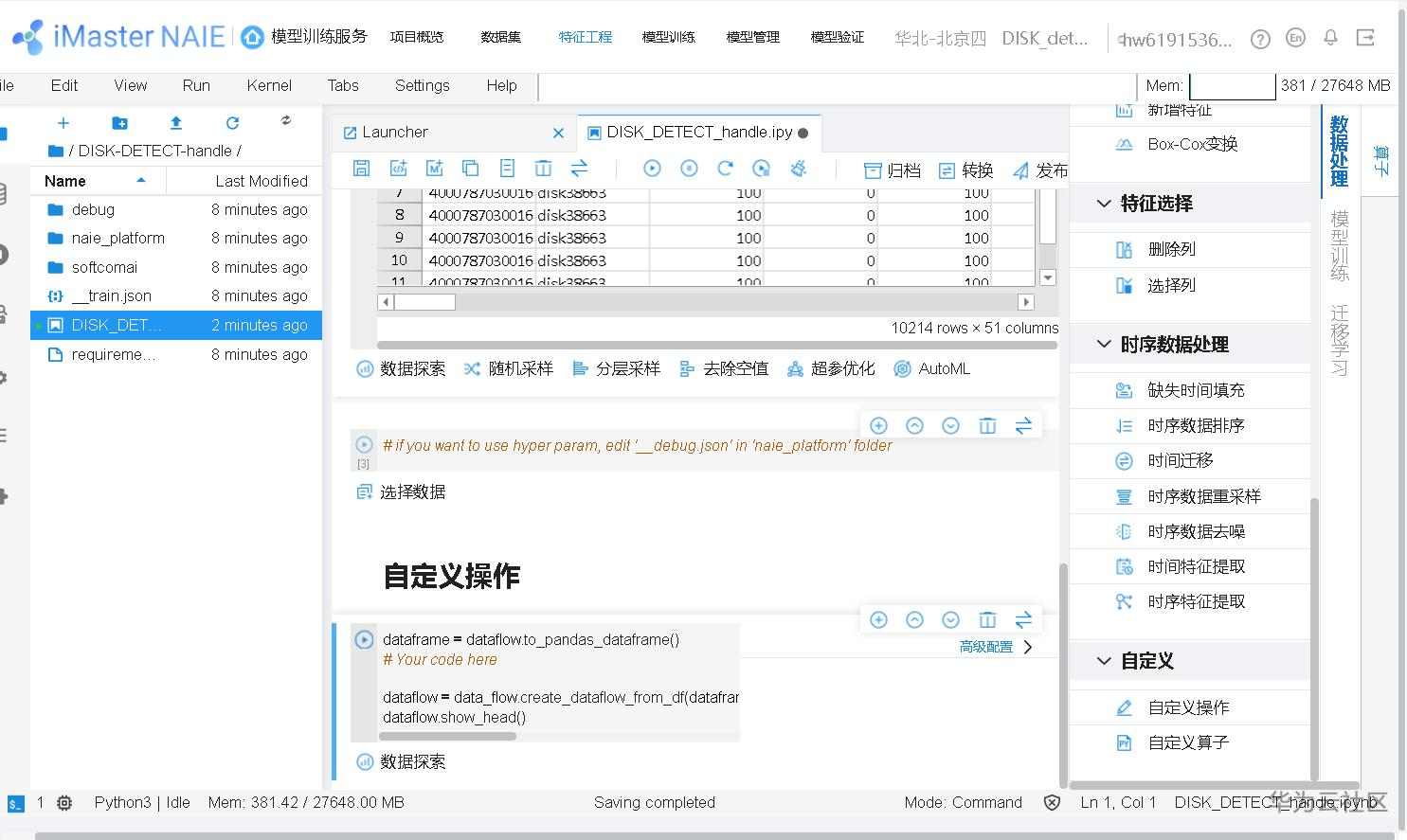
Task: Run the selected cell from toolbar
Action: (652, 169)
